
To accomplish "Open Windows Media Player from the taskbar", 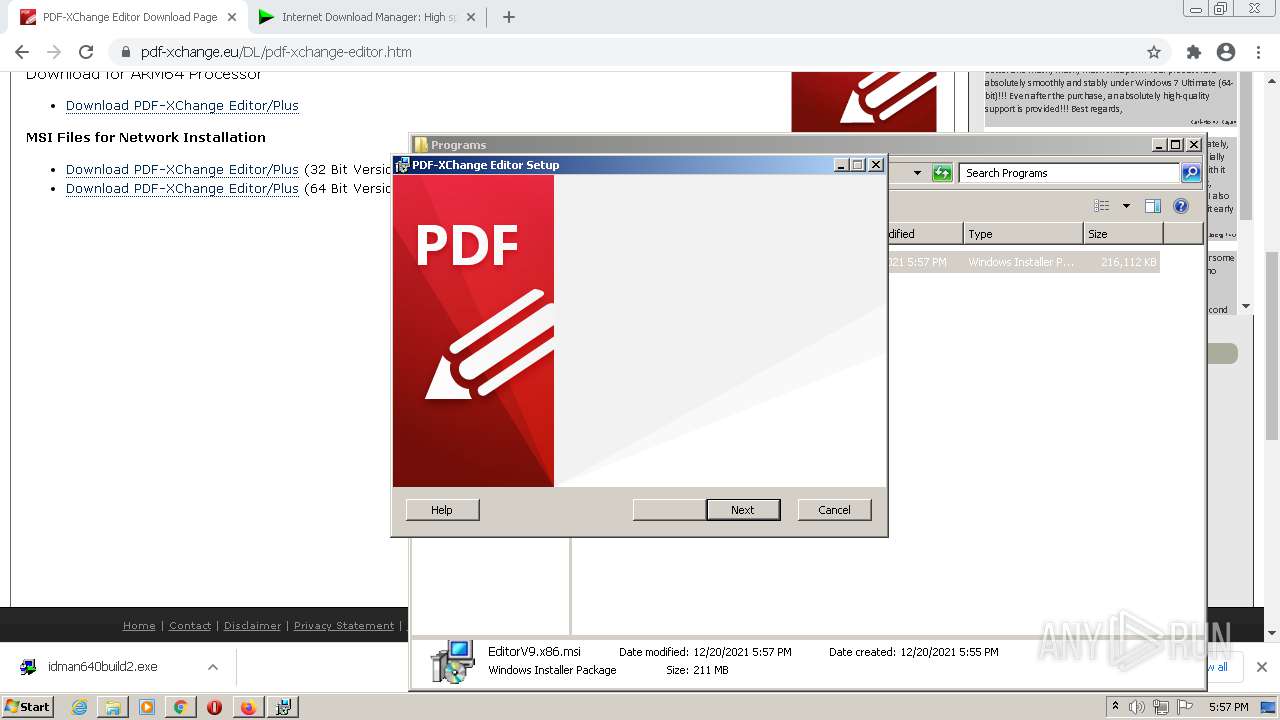I will coord(147,707).
